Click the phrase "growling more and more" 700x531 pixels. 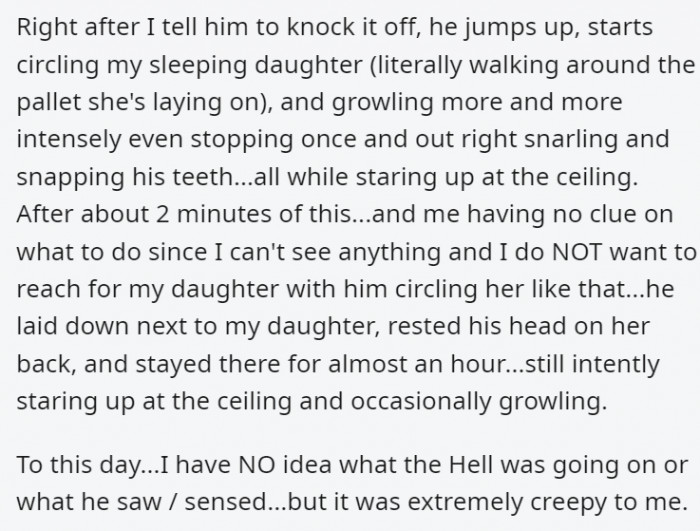[477, 102]
